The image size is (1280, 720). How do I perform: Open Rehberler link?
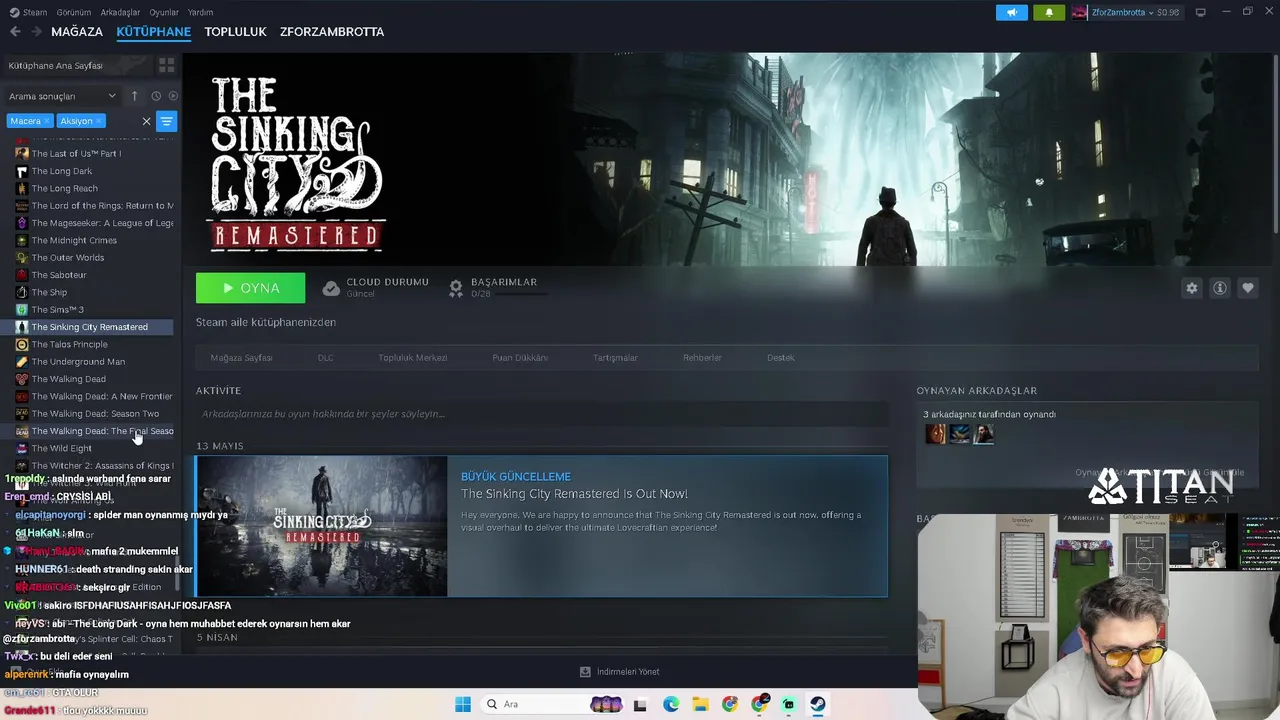coord(702,358)
